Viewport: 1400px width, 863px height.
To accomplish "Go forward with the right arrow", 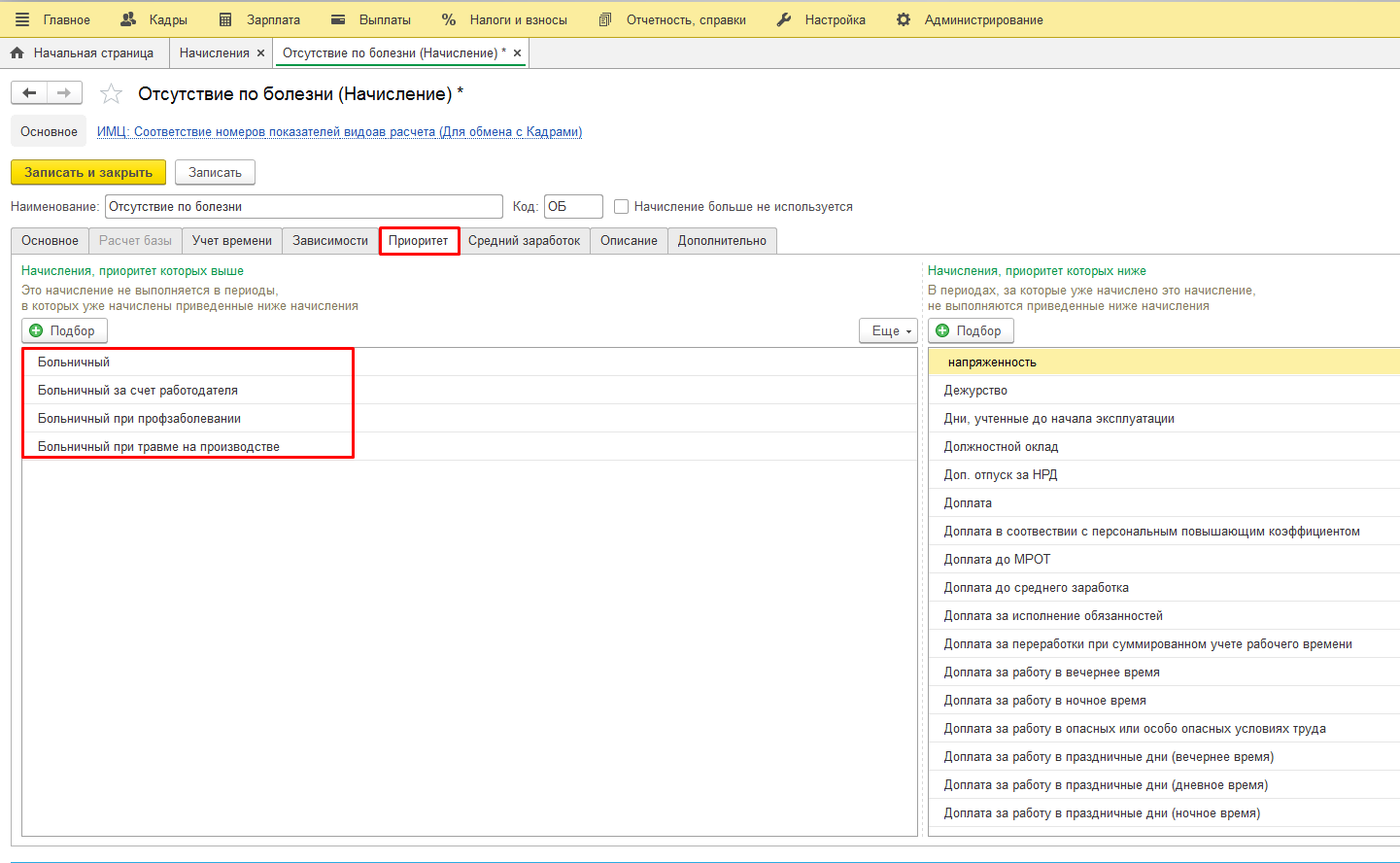I will pyautogui.click(x=64, y=93).
